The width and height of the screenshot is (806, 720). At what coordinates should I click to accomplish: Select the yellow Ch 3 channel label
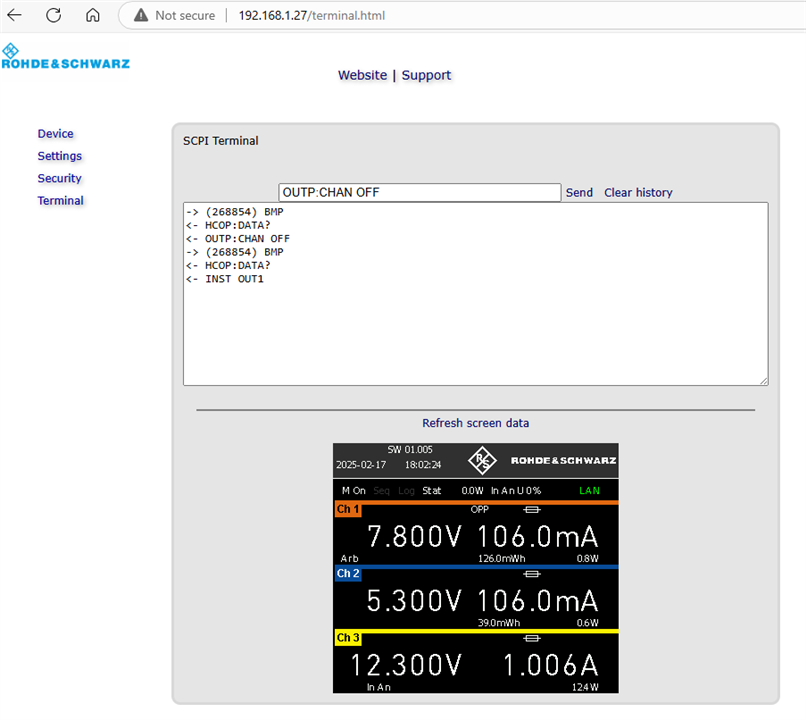pyautogui.click(x=348, y=639)
